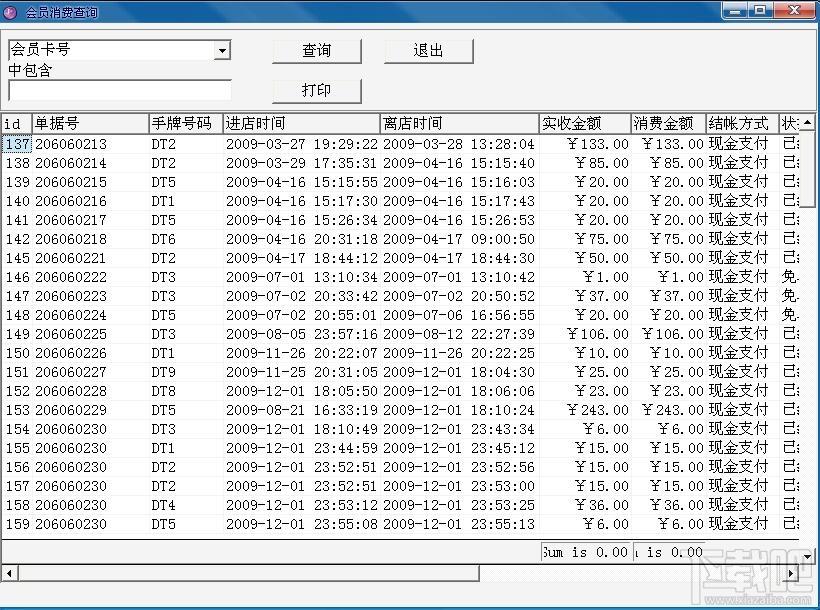Image resolution: width=820 pixels, height=610 pixels.
Task: Click ￥133.00 消费金额 in row 137
Action: click(673, 144)
